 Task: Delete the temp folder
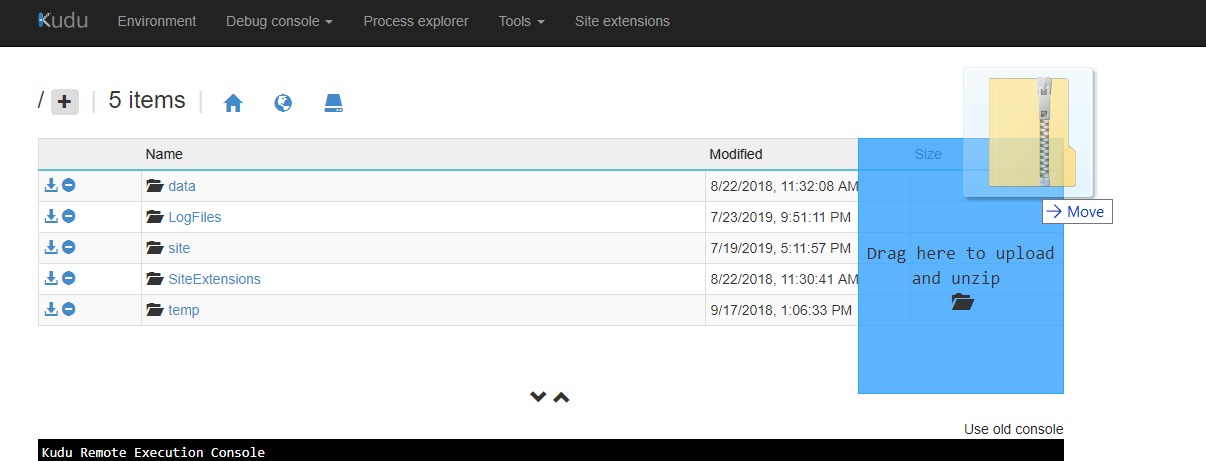point(69,309)
